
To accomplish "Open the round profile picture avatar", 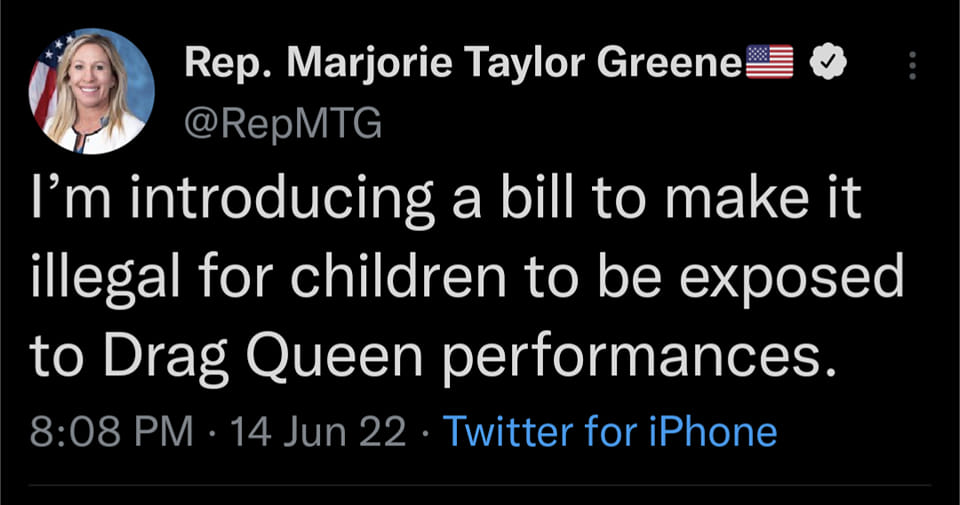I will click(x=91, y=91).
